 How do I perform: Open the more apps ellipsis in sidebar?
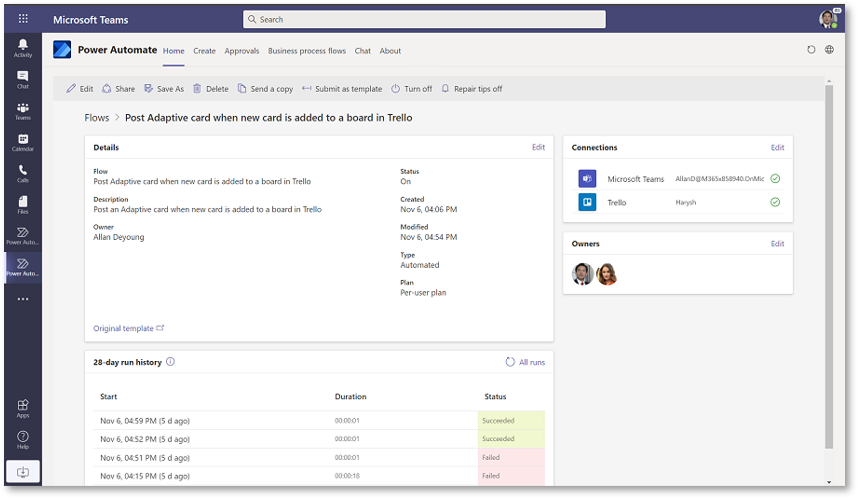point(23,299)
